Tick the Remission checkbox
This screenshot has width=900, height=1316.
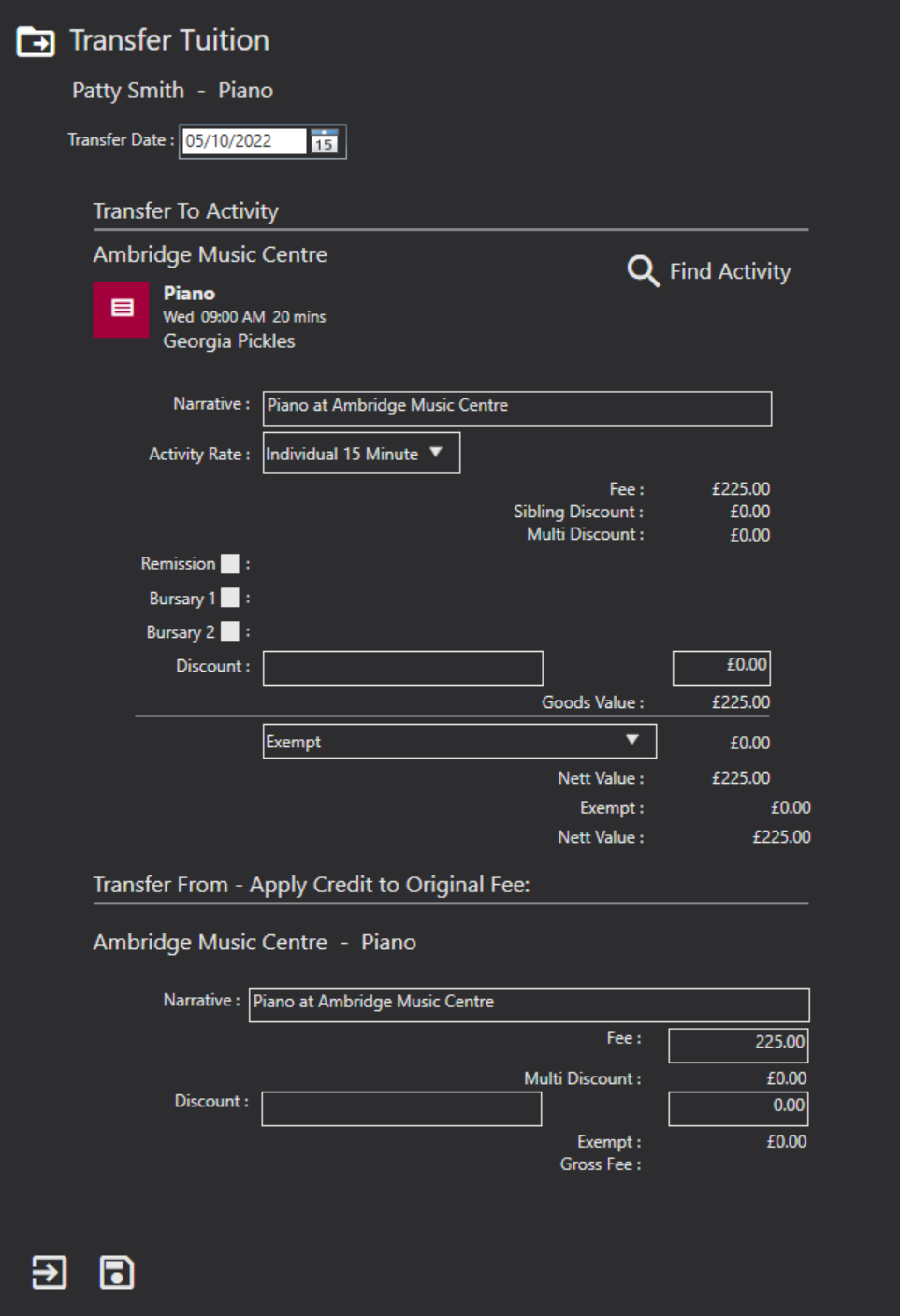pyautogui.click(x=229, y=564)
